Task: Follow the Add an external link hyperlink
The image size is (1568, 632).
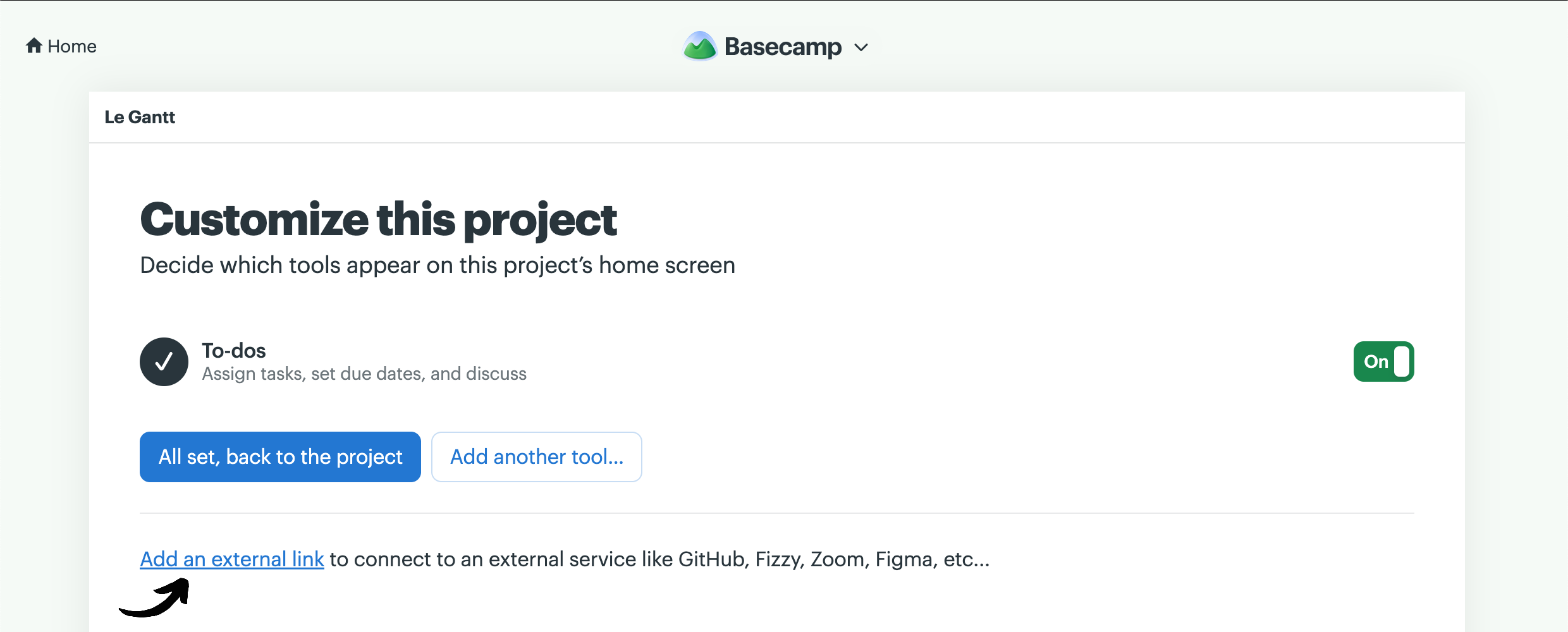Action: pyautogui.click(x=232, y=559)
